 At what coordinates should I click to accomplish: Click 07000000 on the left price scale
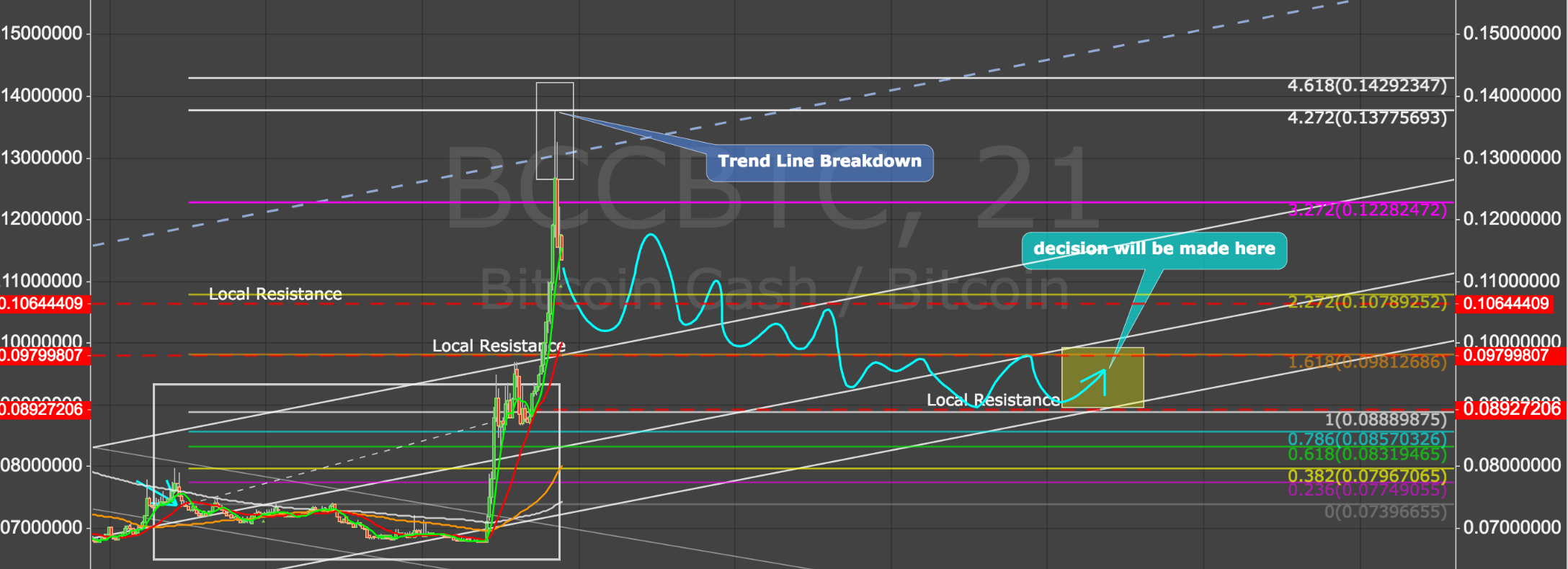(41, 527)
